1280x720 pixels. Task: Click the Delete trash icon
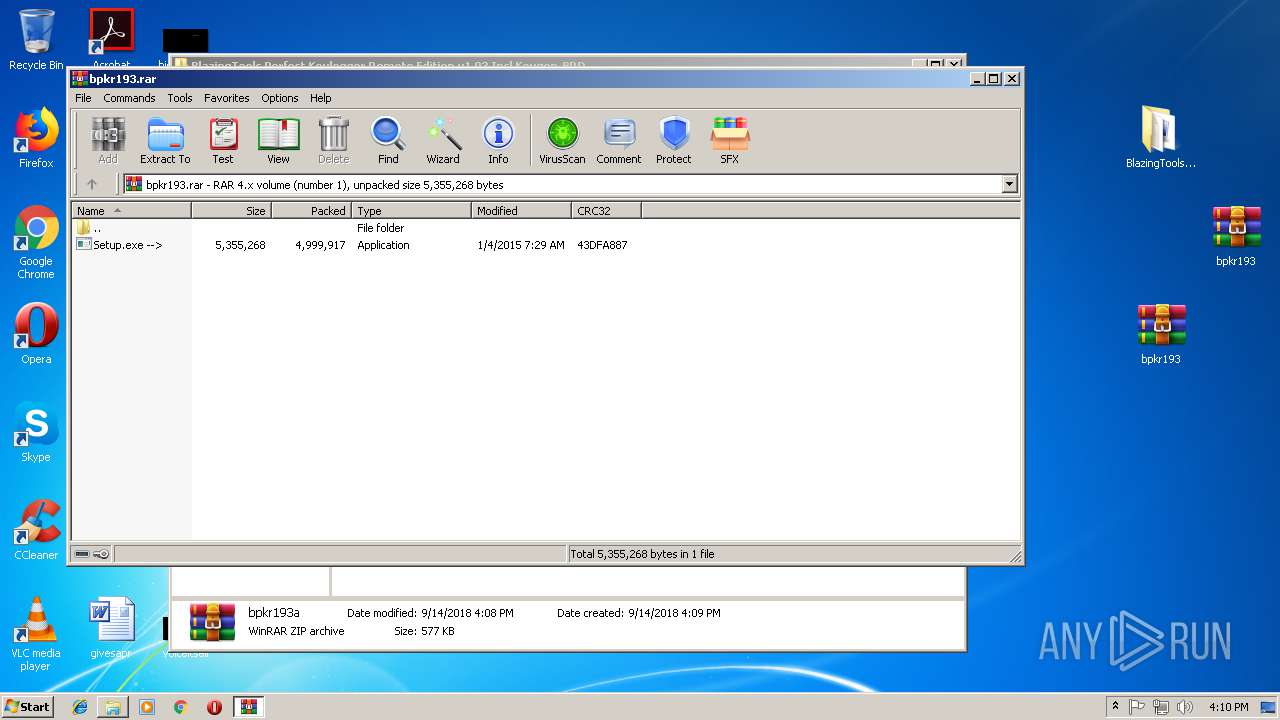point(333,140)
